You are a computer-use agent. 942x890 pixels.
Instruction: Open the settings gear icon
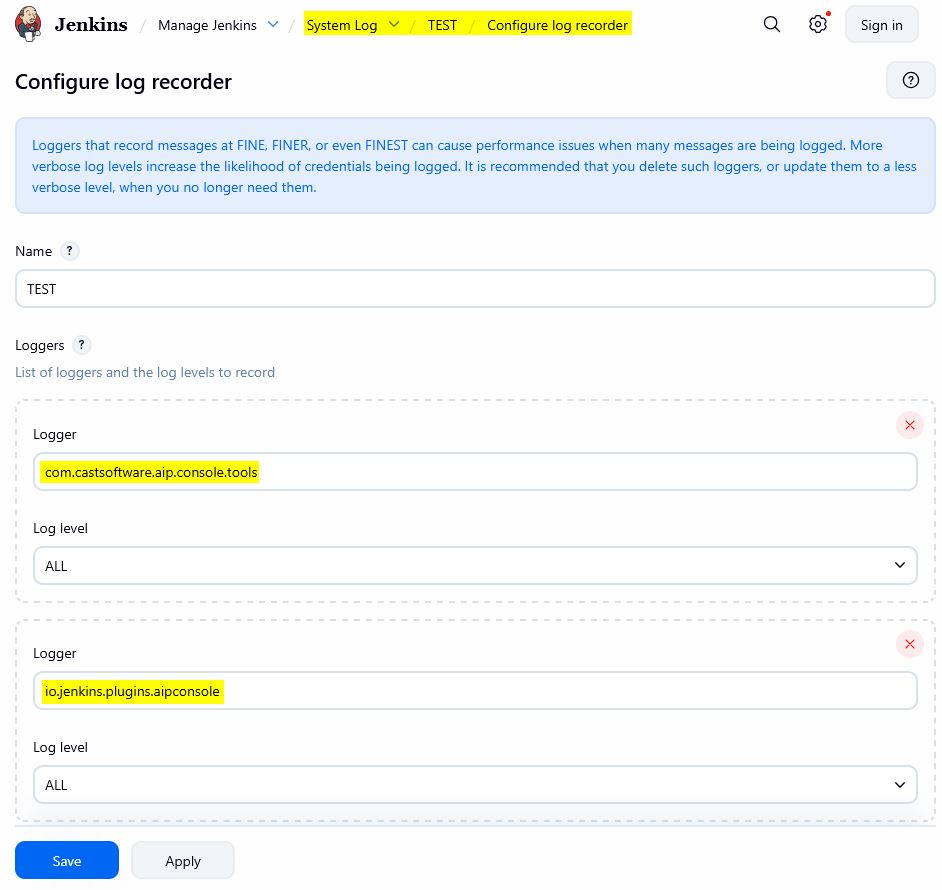(818, 25)
